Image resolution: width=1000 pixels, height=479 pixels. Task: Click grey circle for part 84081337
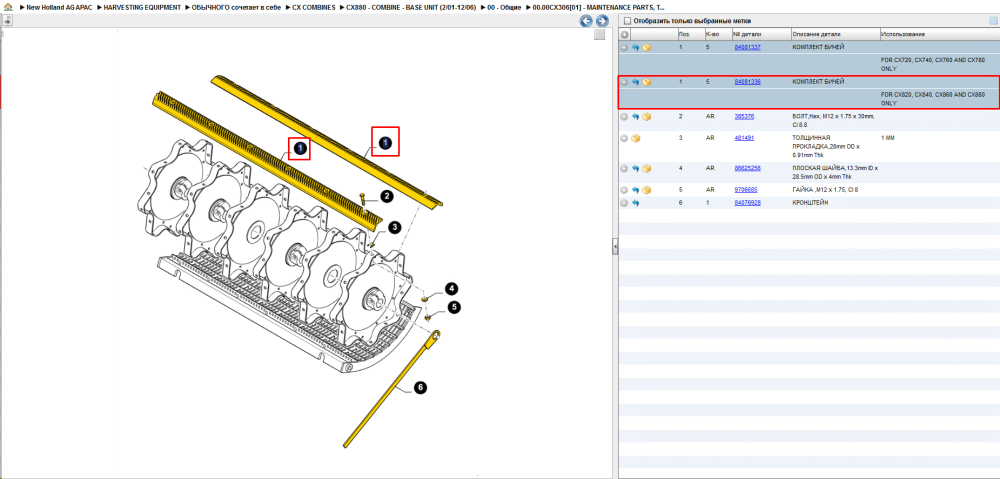click(x=624, y=47)
